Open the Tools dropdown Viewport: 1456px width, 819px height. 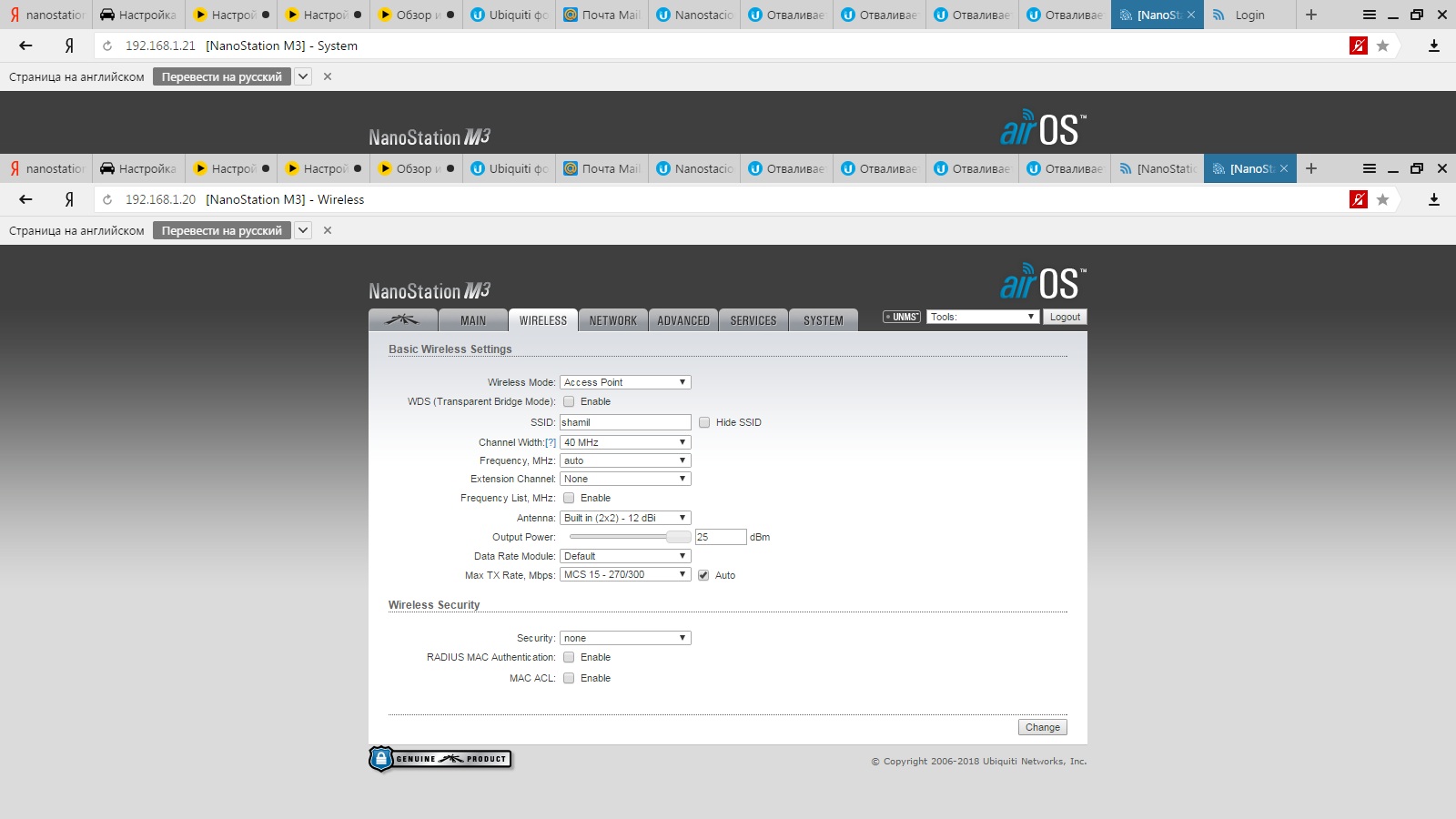[983, 317]
